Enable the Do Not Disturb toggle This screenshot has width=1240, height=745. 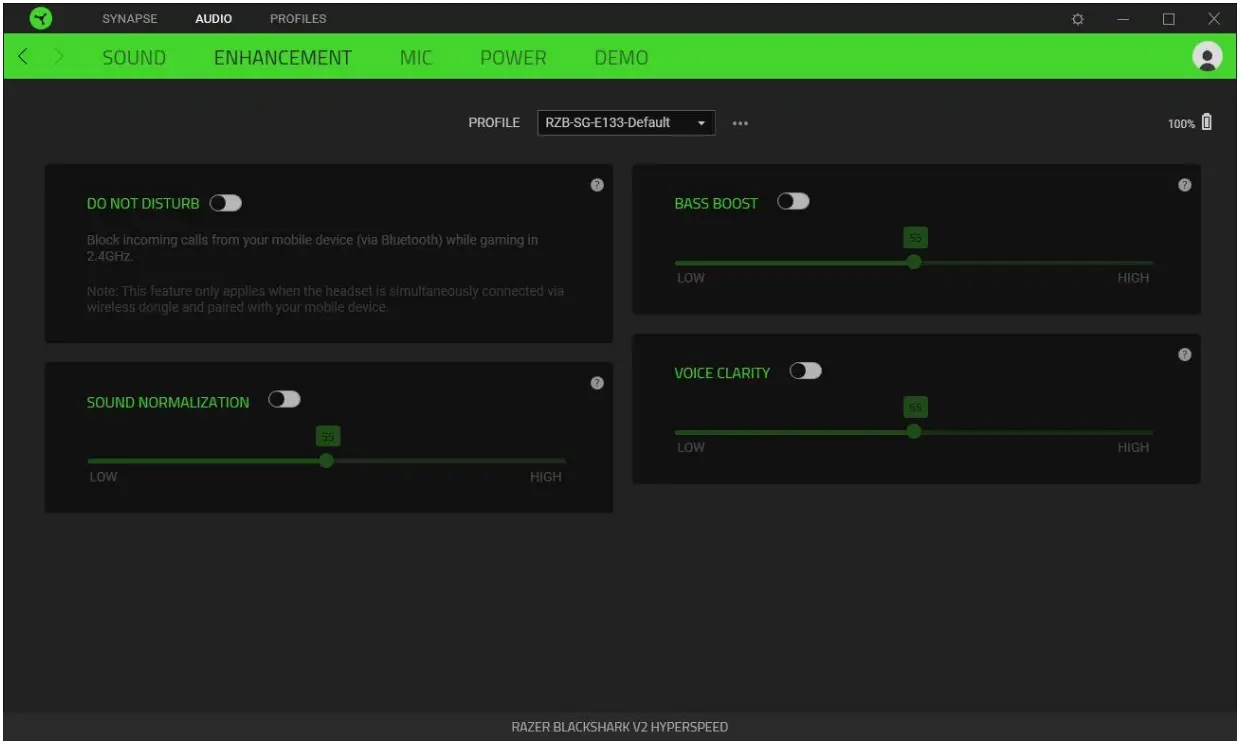[226, 203]
